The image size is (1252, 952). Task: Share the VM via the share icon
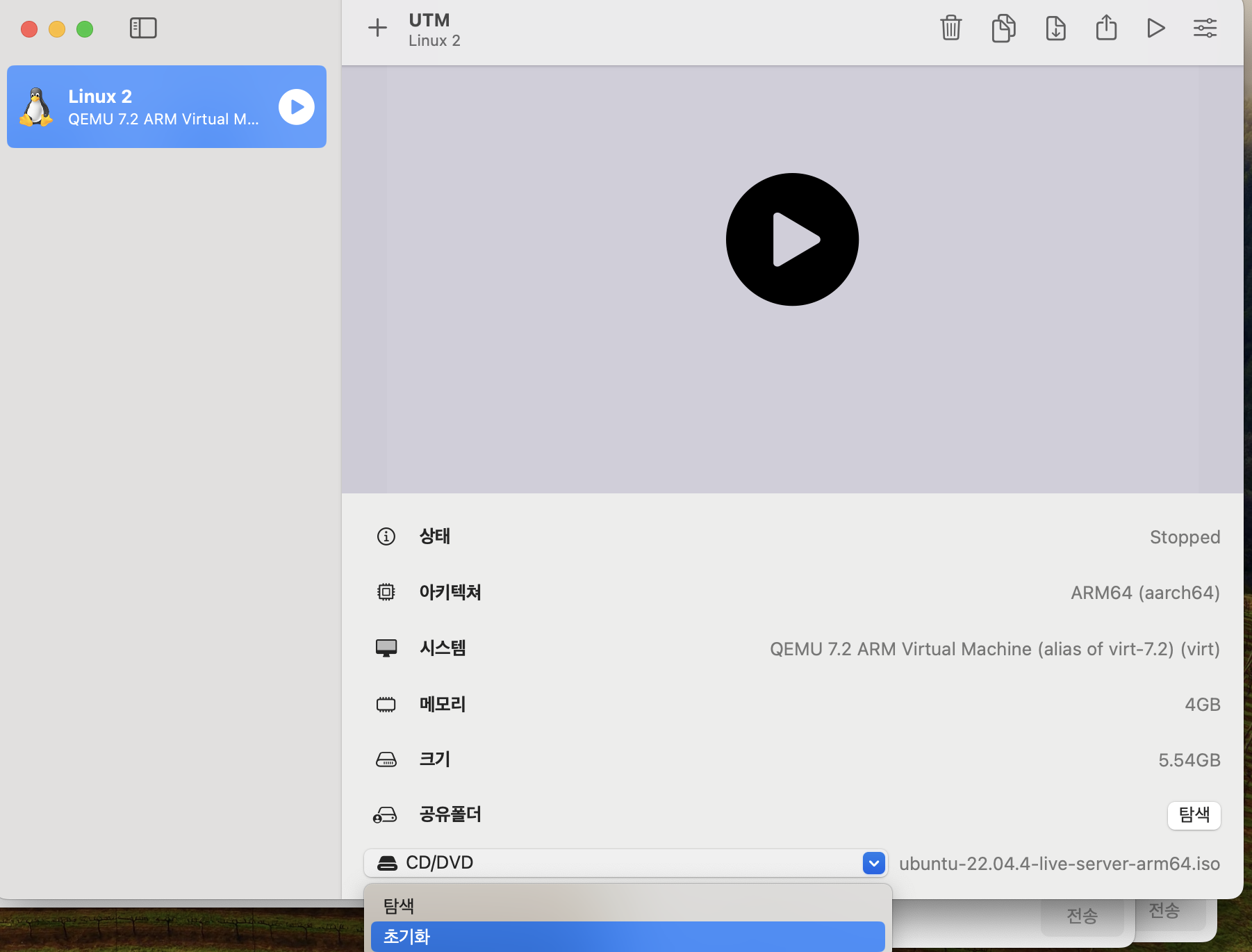pyautogui.click(x=1106, y=28)
